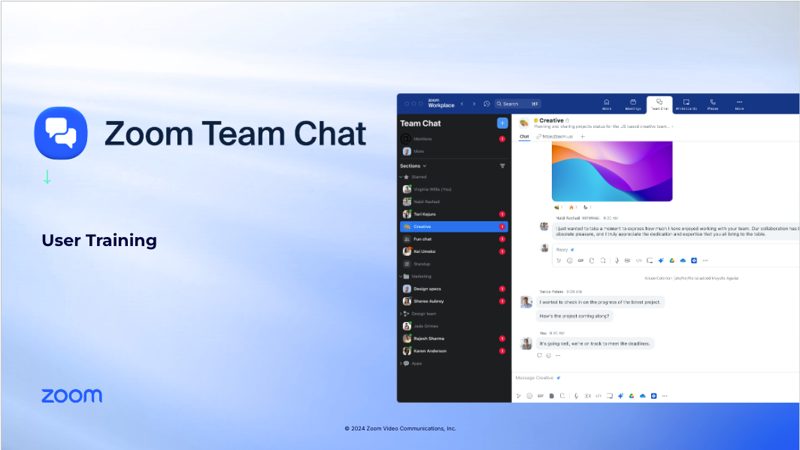Open the Fun chat channel

tap(454, 239)
